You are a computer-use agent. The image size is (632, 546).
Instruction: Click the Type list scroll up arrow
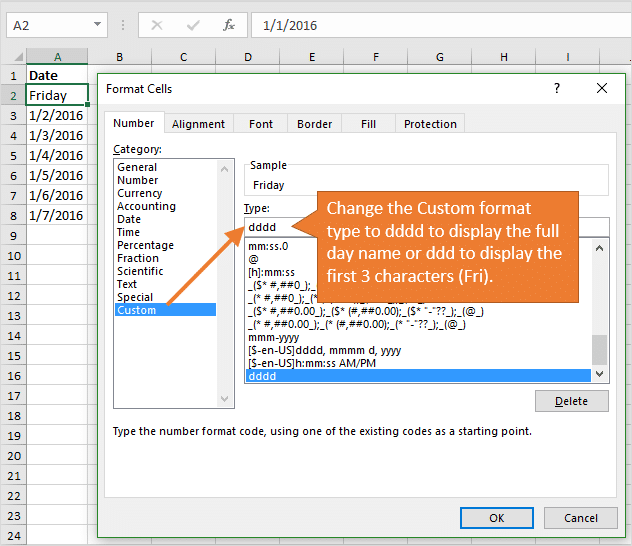pyautogui.click(x=599, y=248)
